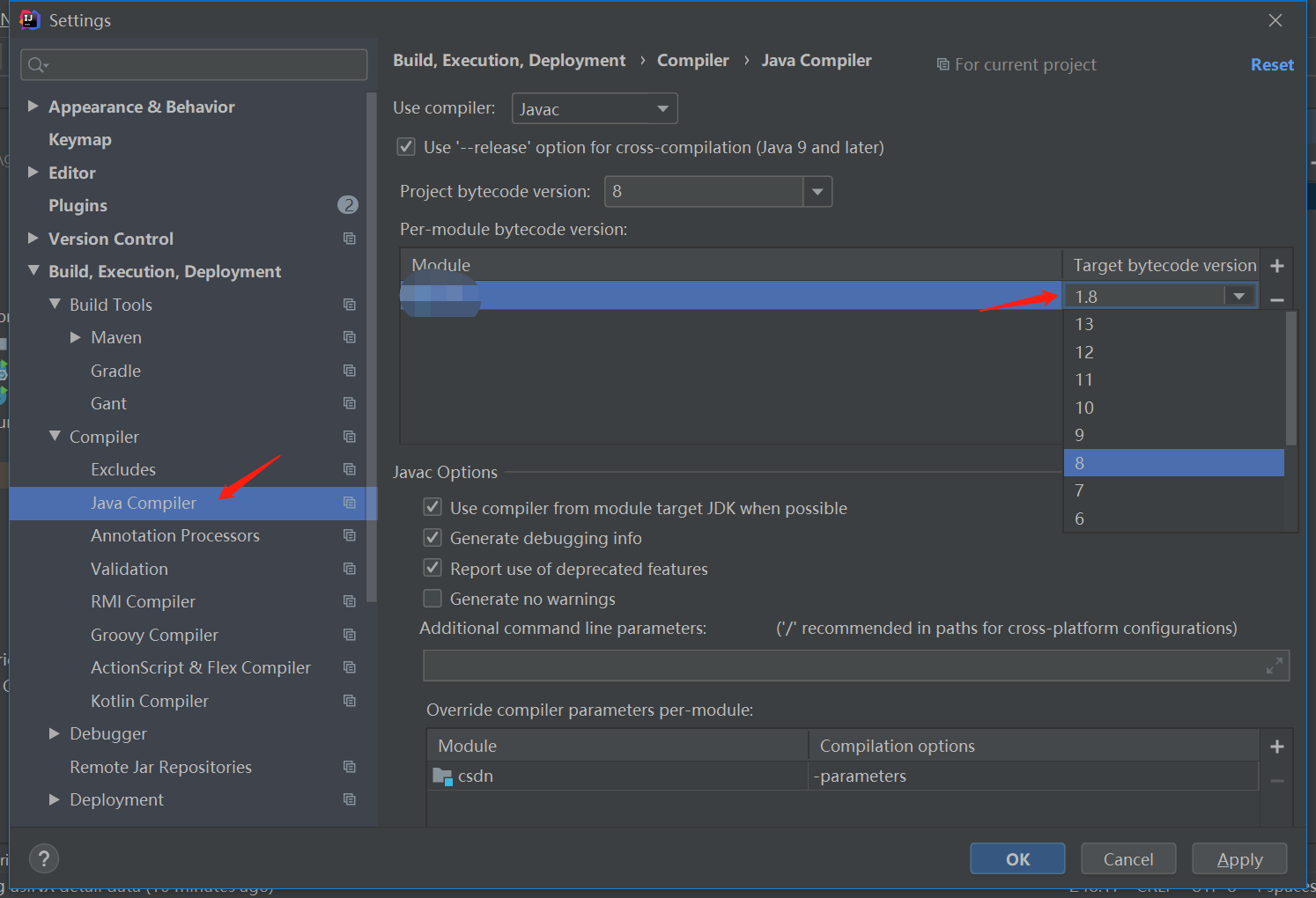Select version 11 in bytecode list
The image size is (1316, 898).
click(x=1174, y=379)
